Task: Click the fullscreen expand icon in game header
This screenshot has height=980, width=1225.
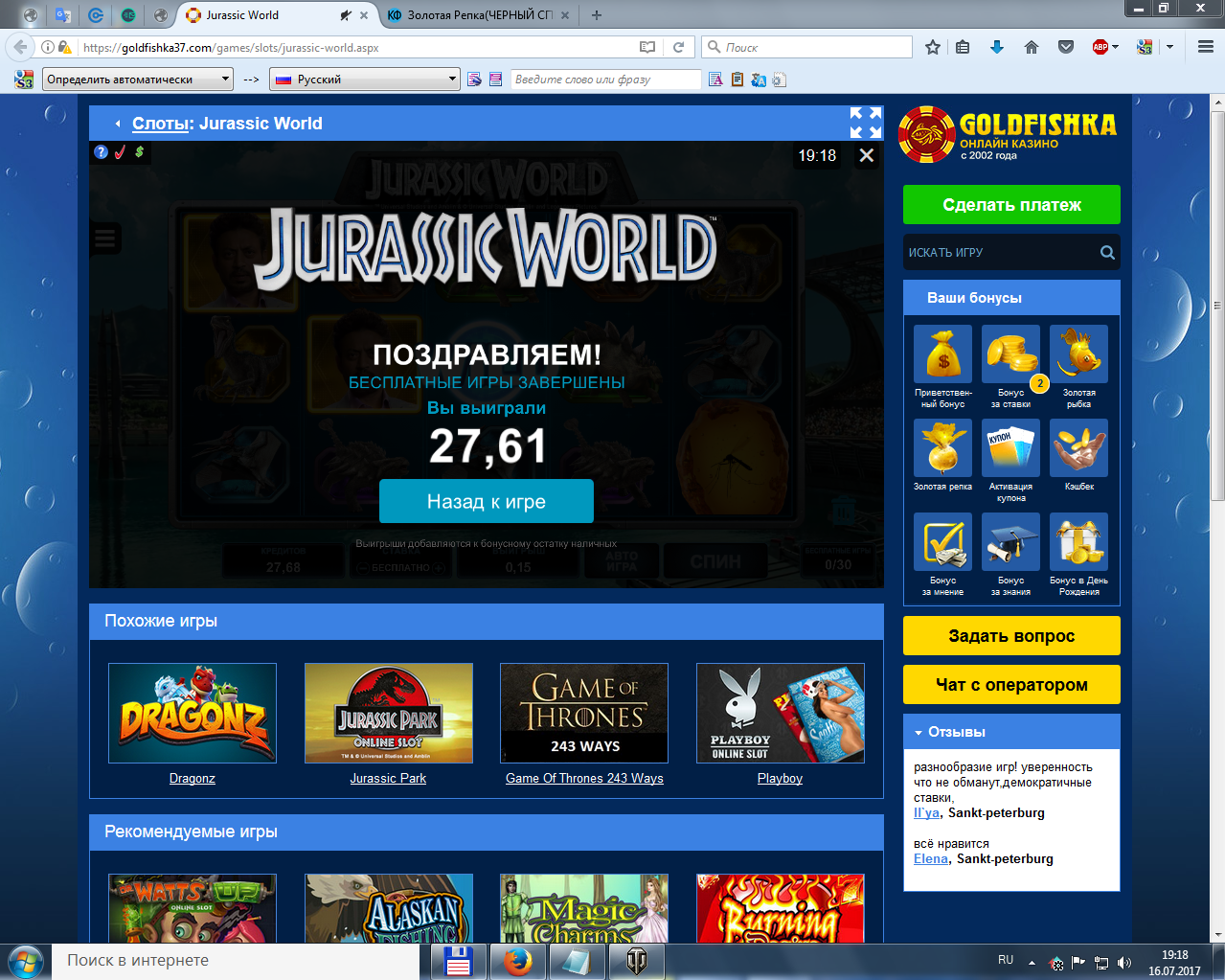Action: click(x=866, y=123)
